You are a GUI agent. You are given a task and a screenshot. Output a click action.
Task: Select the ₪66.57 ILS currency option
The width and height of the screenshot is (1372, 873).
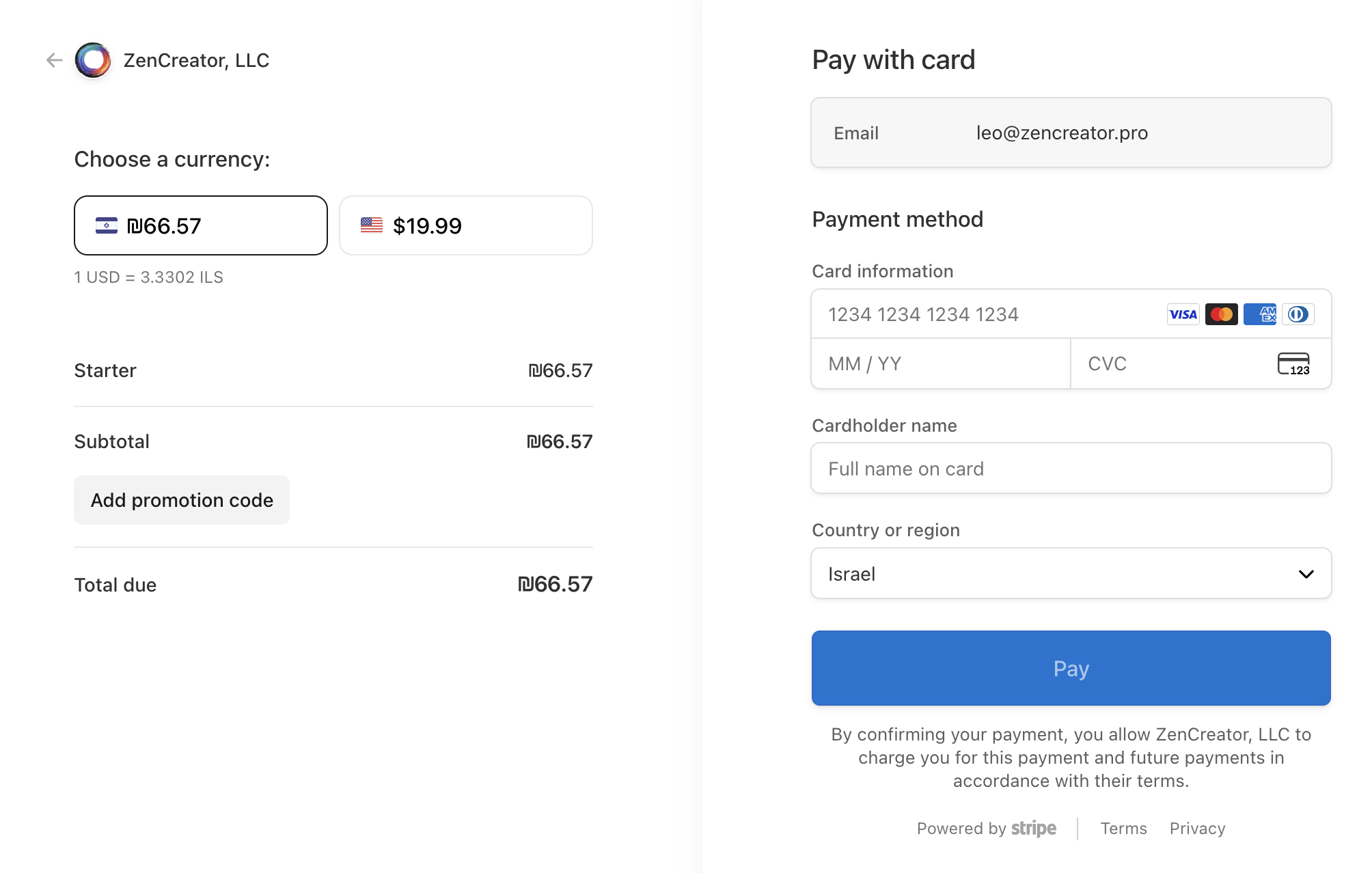pyautogui.click(x=200, y=225)
